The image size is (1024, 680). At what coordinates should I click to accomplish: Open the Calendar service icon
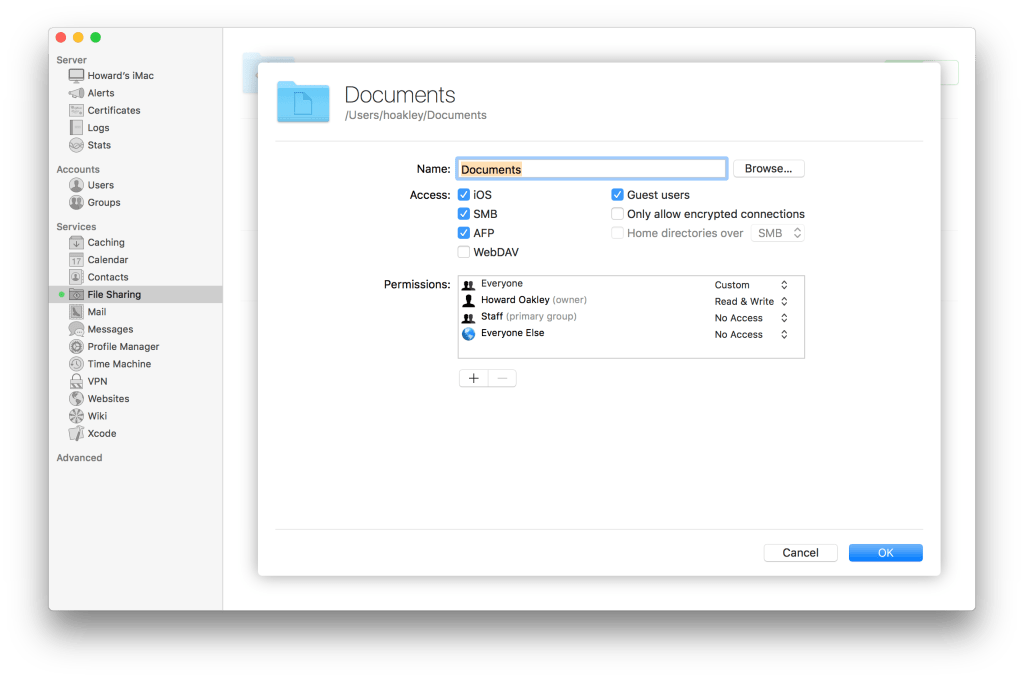77,260
